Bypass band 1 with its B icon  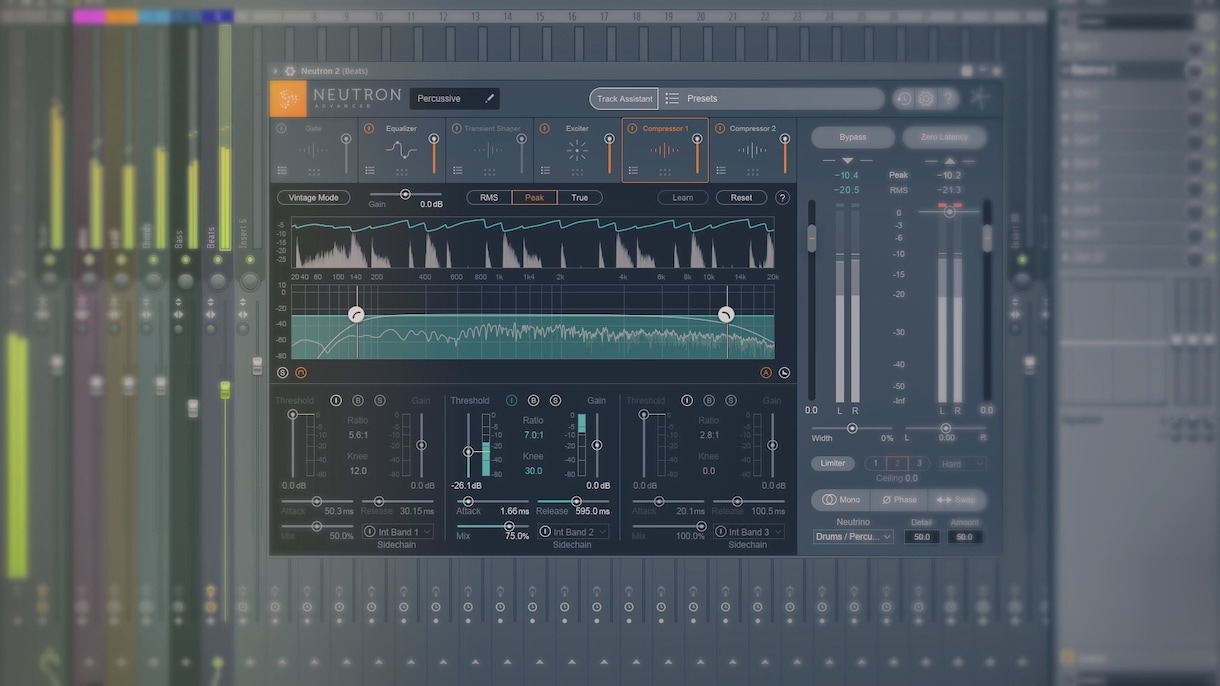tap(358, 400)
